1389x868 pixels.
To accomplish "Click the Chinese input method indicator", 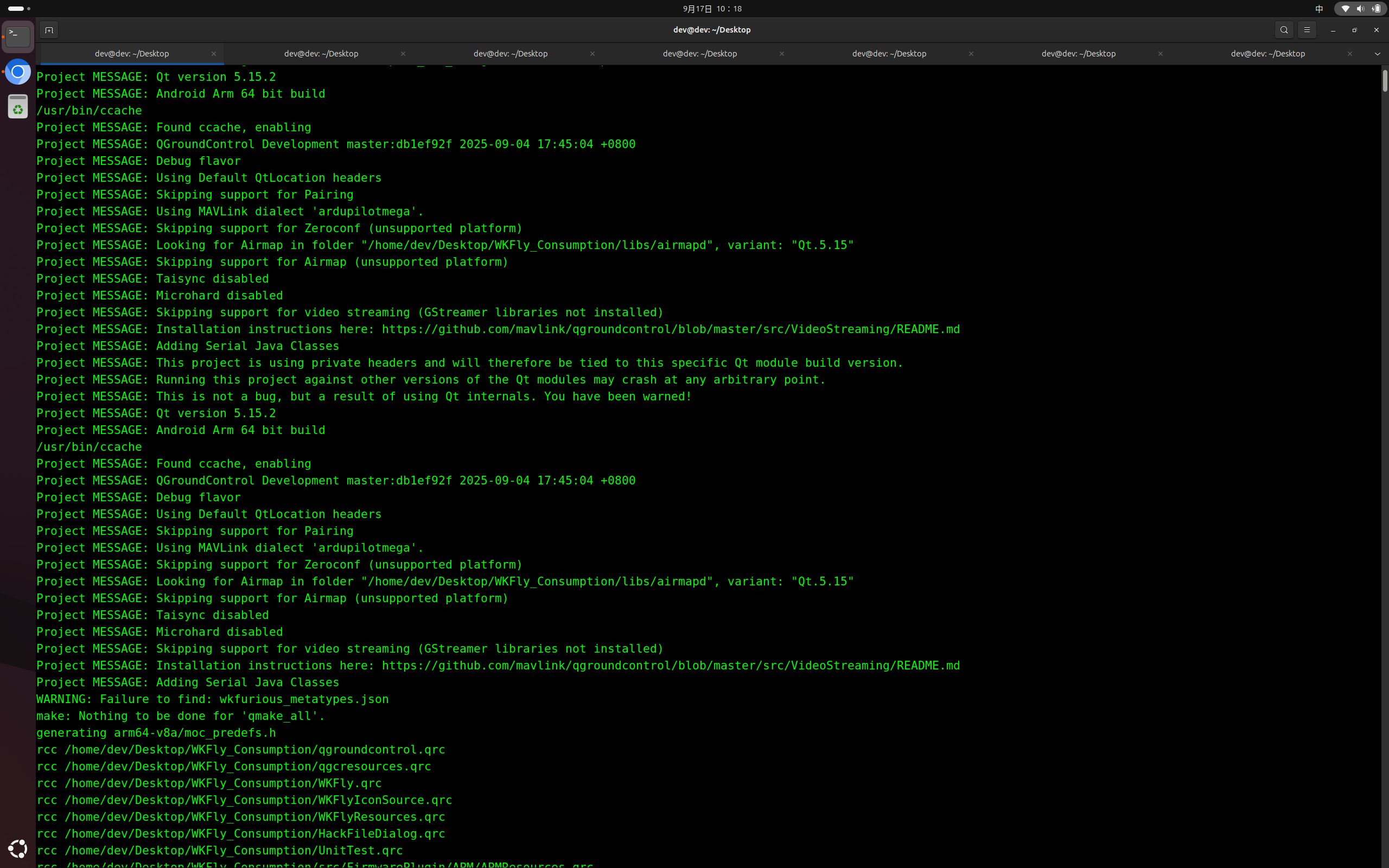I will click(x=1319, y=9).
